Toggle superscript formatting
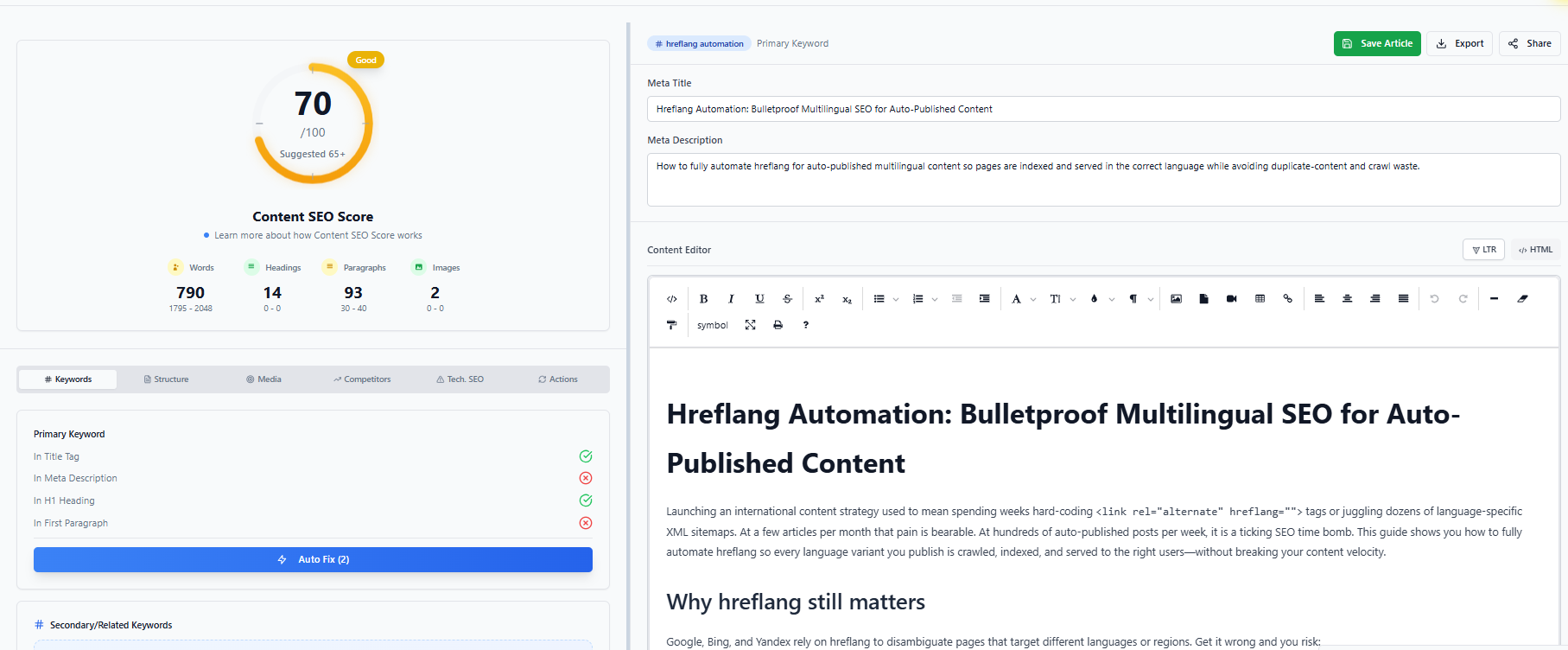 819,299
